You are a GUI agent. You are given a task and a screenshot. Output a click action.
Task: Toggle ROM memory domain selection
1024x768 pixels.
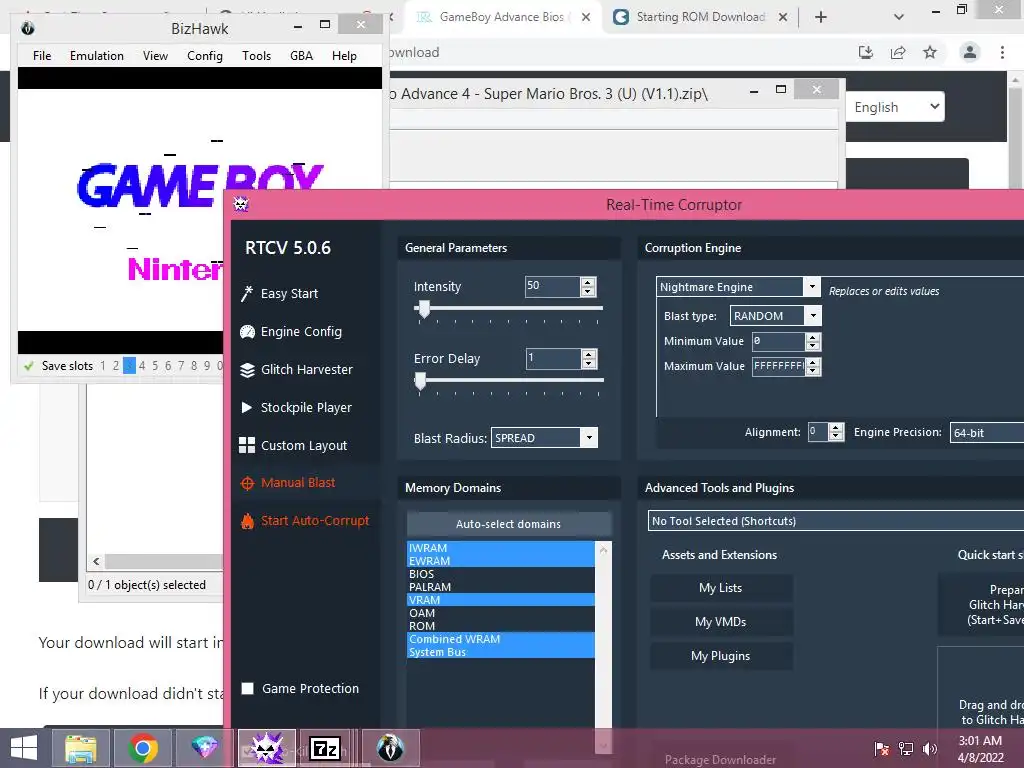[500, 626]
